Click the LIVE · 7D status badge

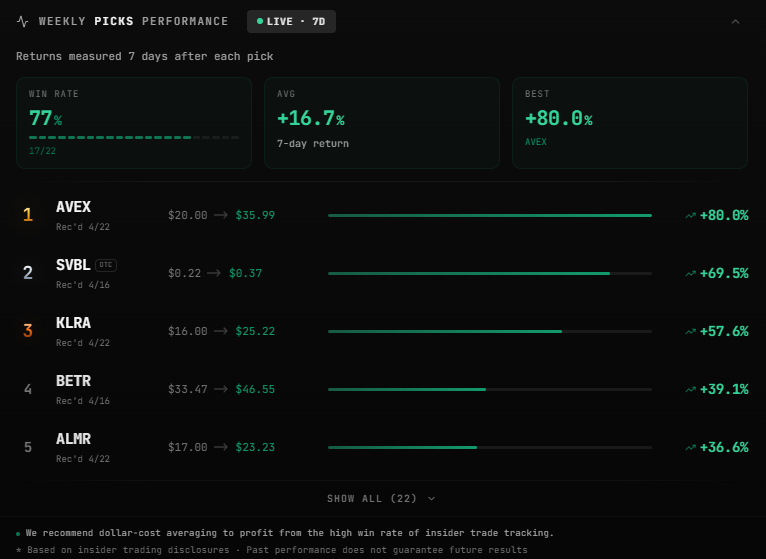[x=291, y=22]
